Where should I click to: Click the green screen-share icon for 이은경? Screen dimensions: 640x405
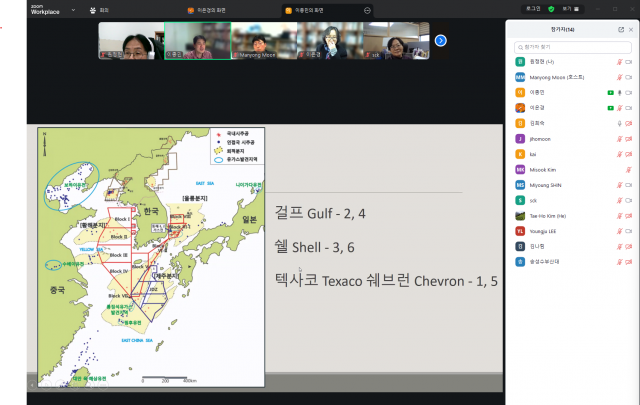tap(610, 107)
